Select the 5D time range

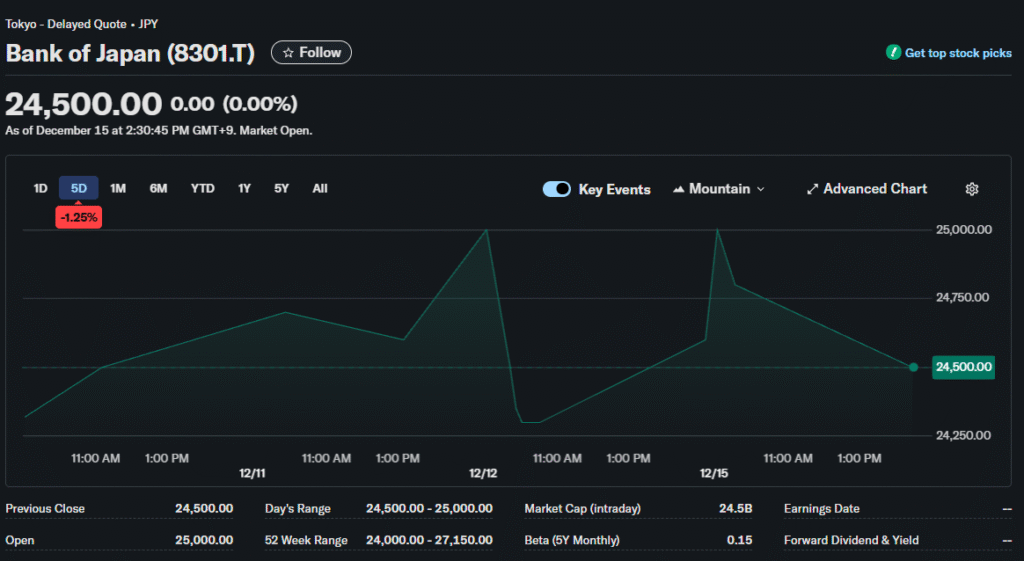pos(79,188)
